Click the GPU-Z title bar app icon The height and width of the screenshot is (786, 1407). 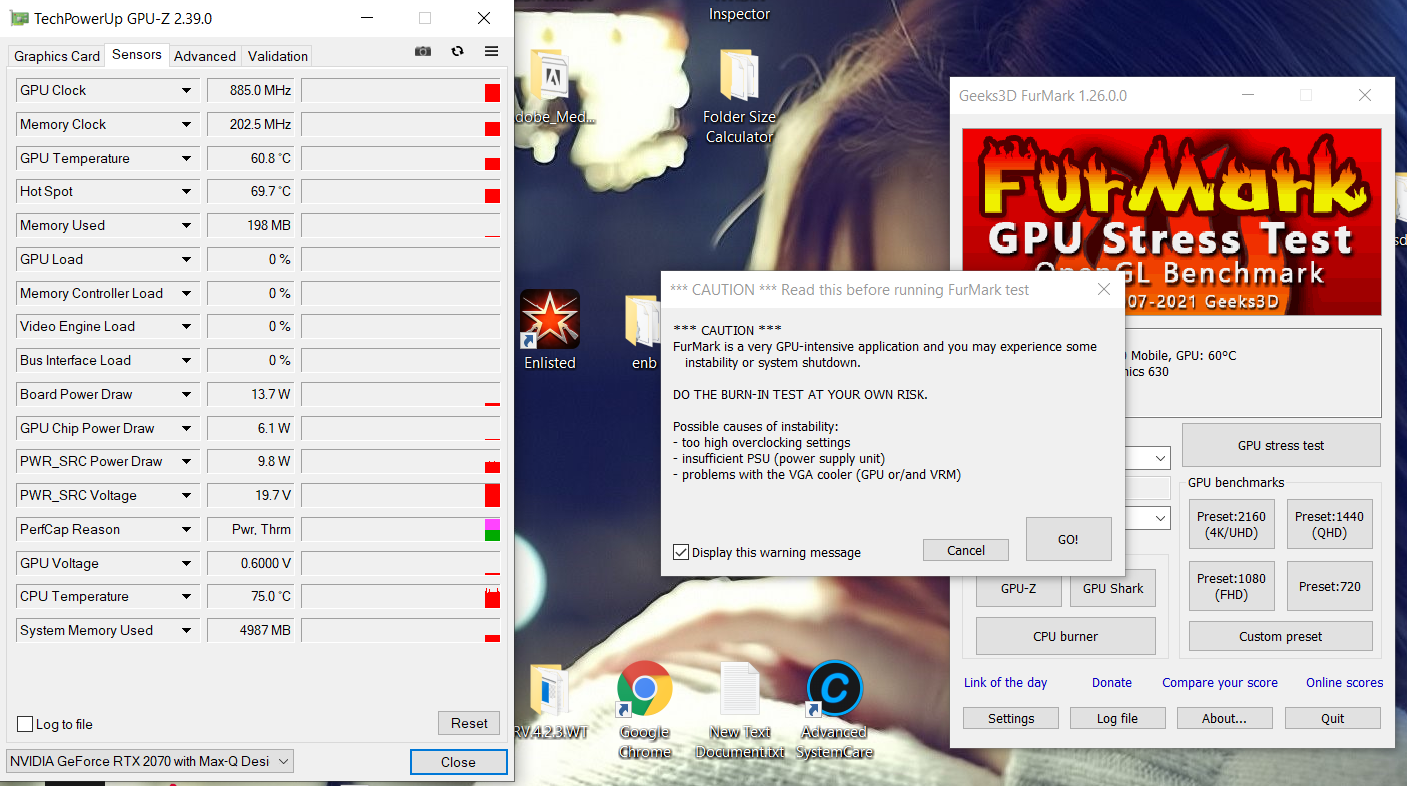[x=17, y=18]
